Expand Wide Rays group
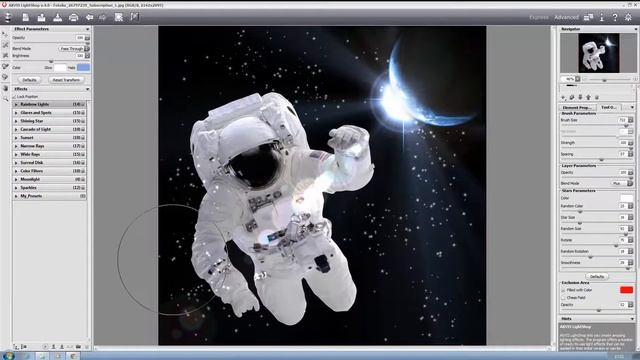The width and height of the screenshot is (640, 360). tap(16, 154)
